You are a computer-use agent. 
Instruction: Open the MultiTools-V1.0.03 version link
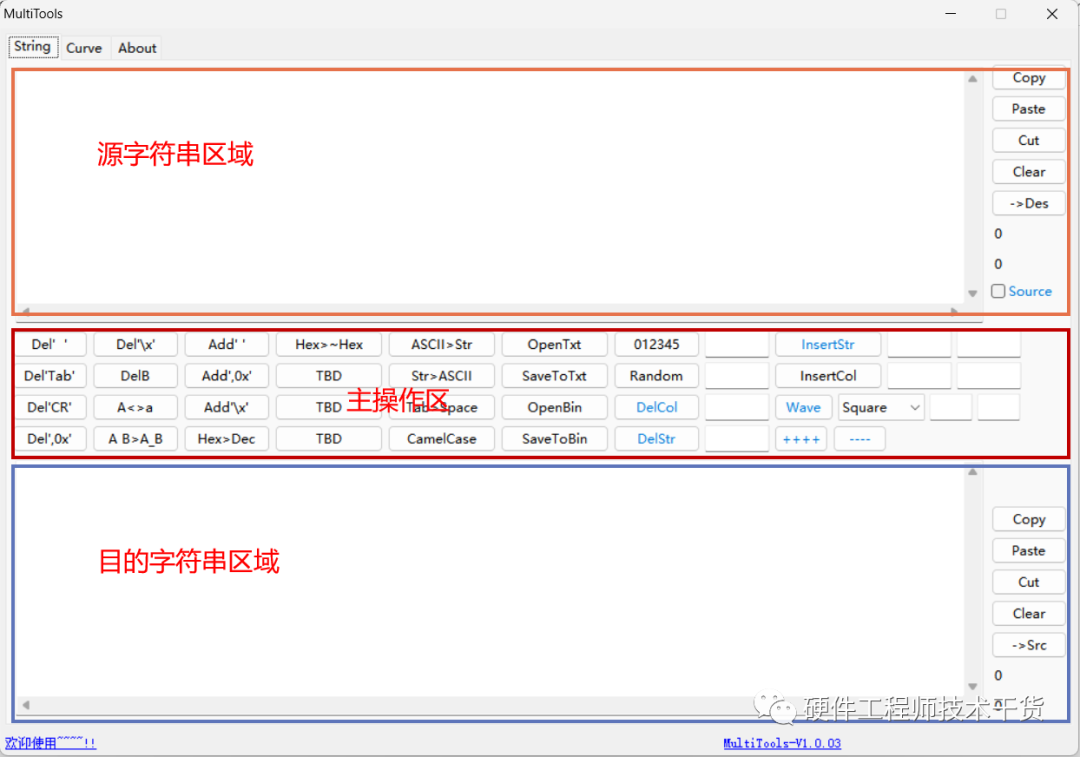point(782,743)
